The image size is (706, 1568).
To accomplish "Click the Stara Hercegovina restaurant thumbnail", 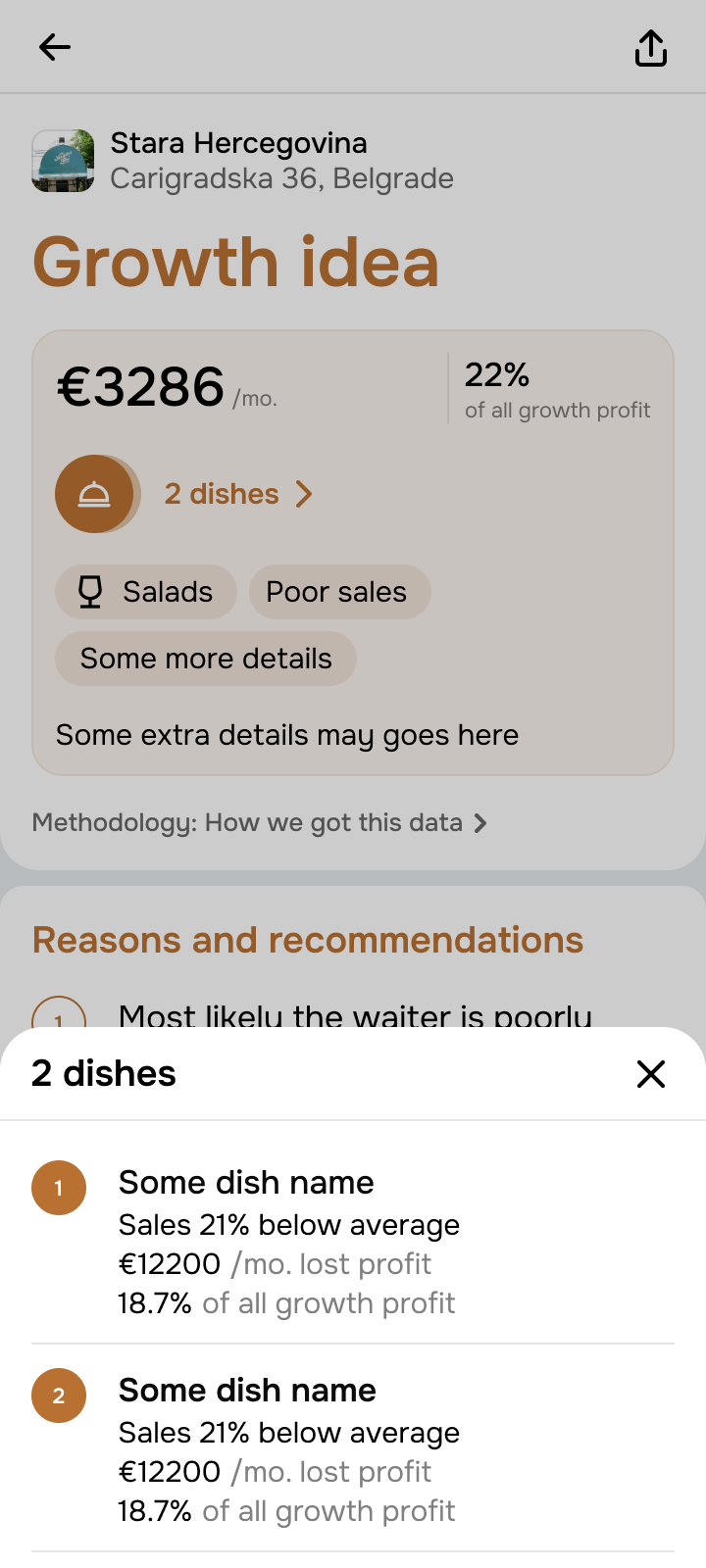I will (64, 161).
